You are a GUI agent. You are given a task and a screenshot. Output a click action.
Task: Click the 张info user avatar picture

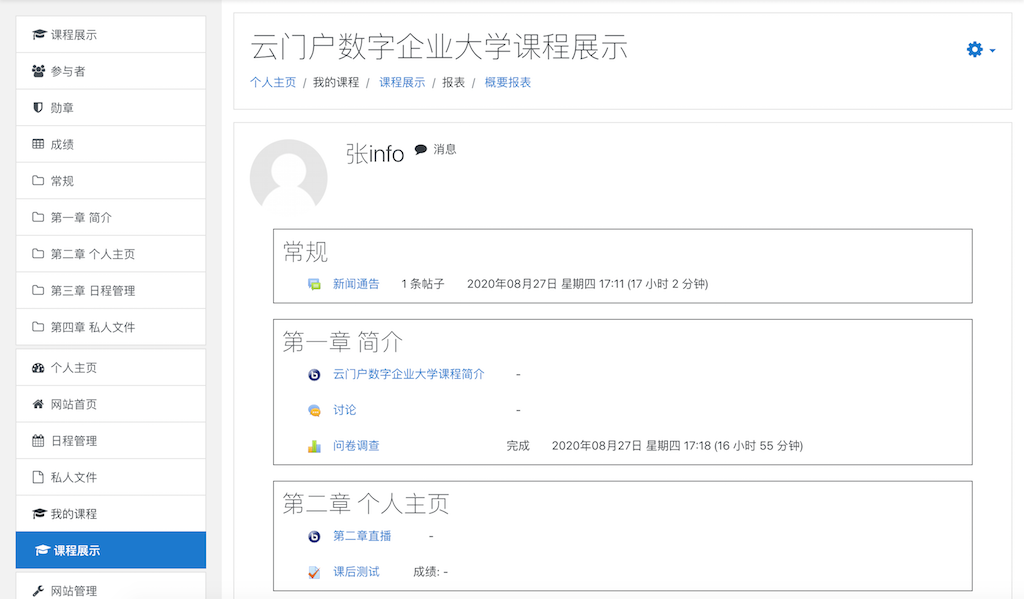289,174
